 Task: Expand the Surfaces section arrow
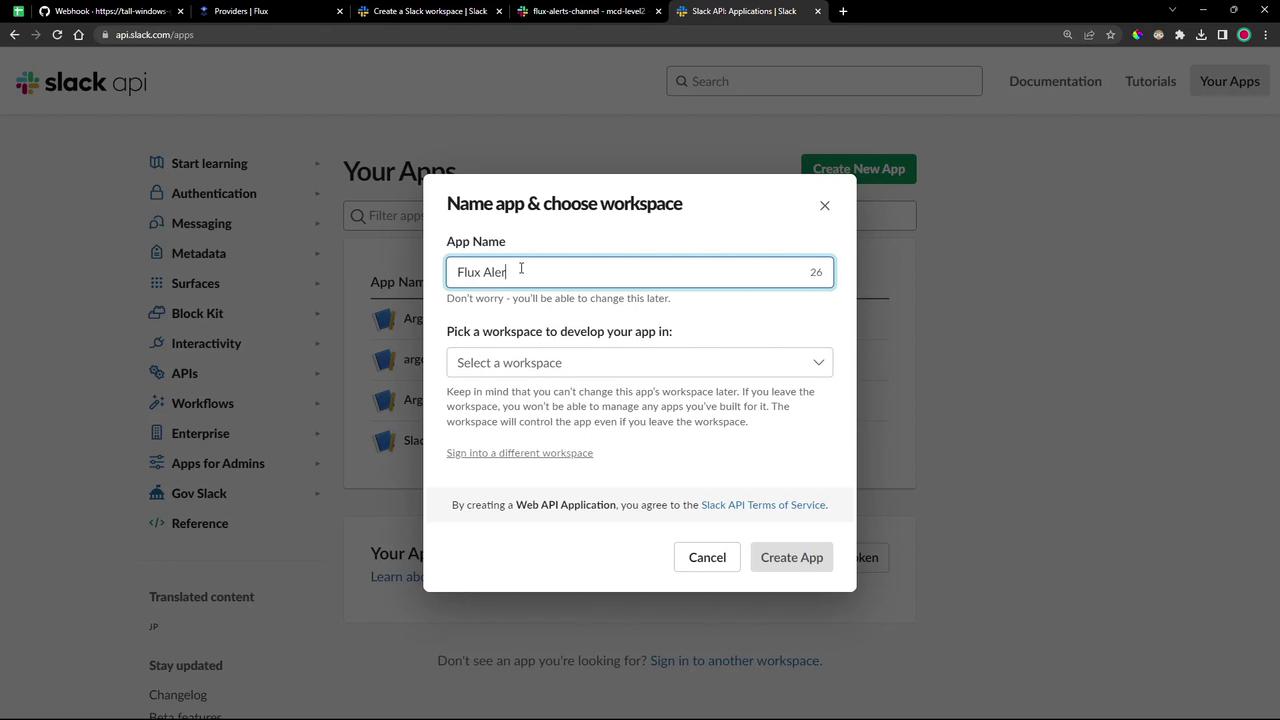click(318, 283)
